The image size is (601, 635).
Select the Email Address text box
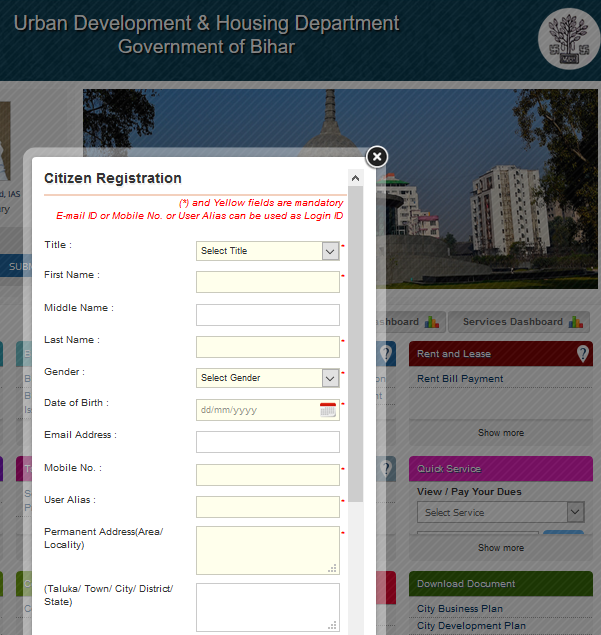click(x=267, y=442)
